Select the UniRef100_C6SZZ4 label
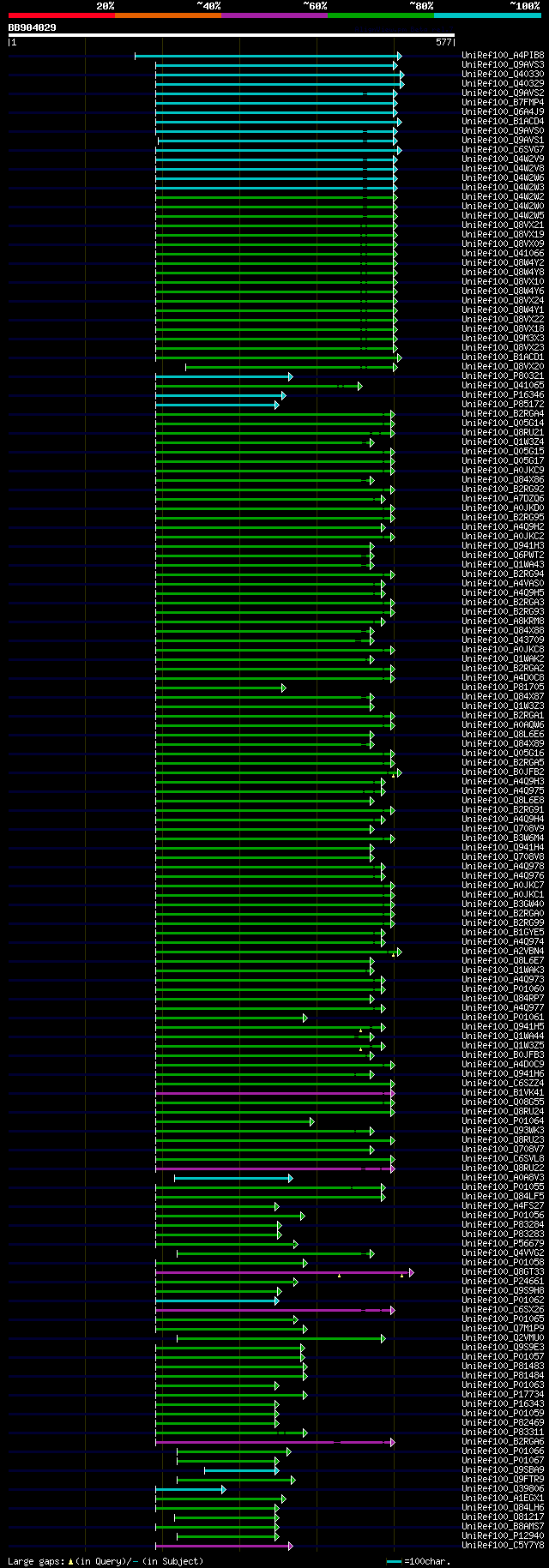Image resolution: width=549 pixels, height=1568 pixels. [503, 1084]
